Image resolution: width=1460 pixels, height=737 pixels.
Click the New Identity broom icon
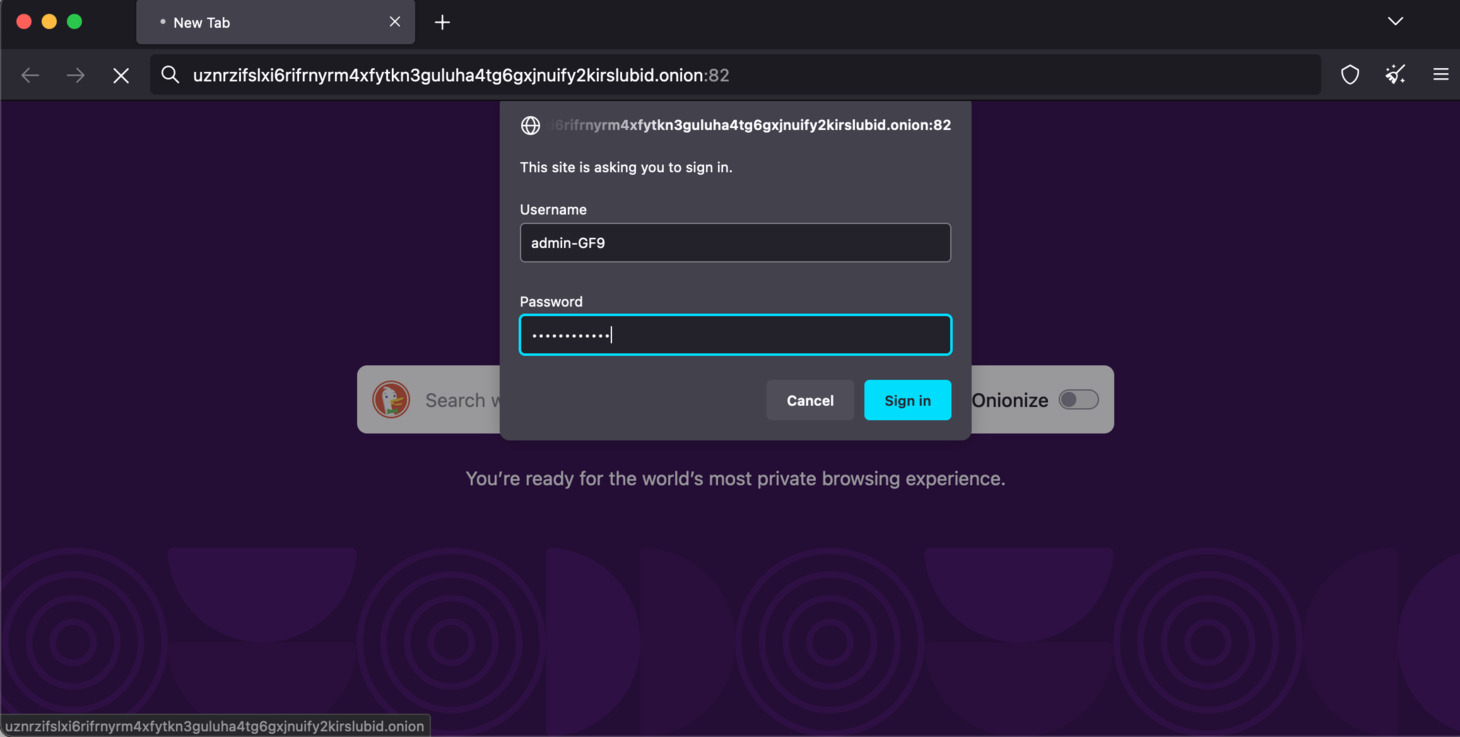pos(1395,75)
